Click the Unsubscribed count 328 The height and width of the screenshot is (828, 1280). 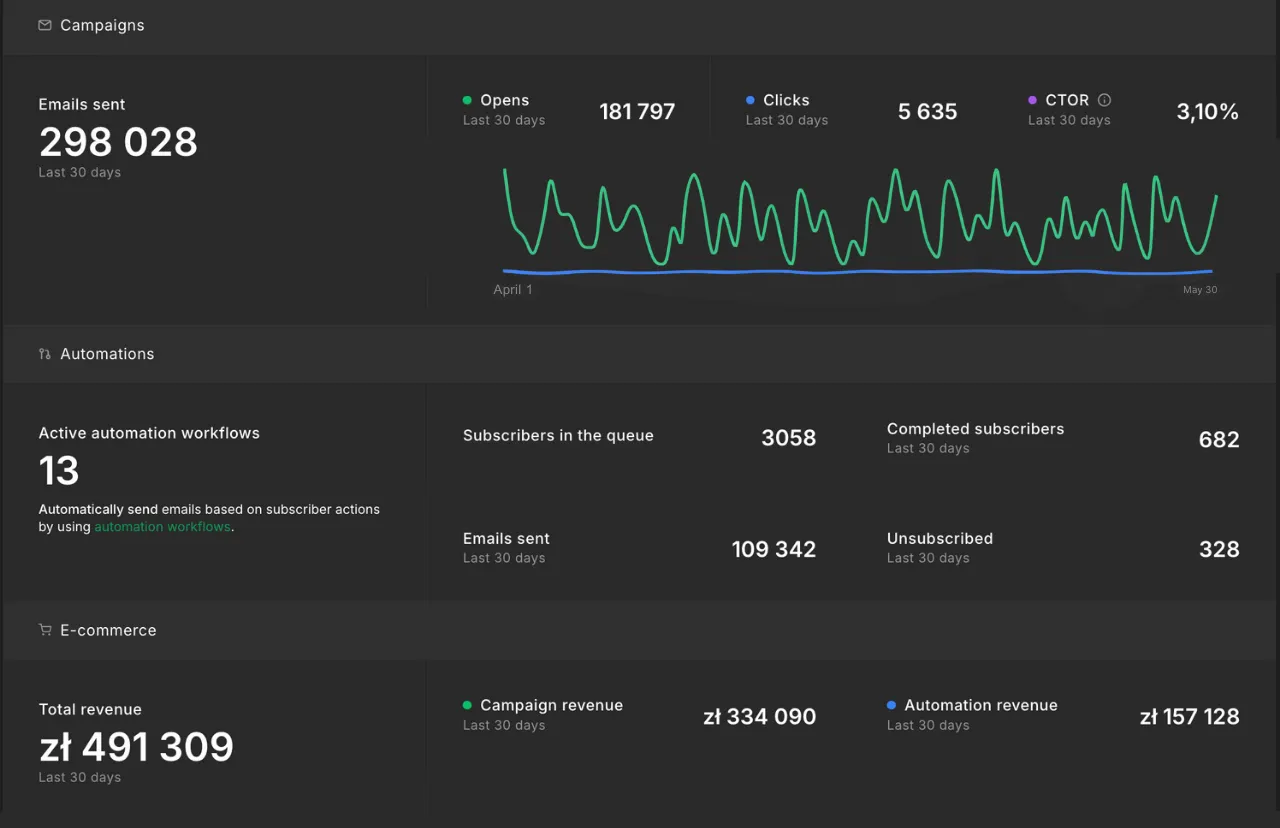pos(1219,549)
